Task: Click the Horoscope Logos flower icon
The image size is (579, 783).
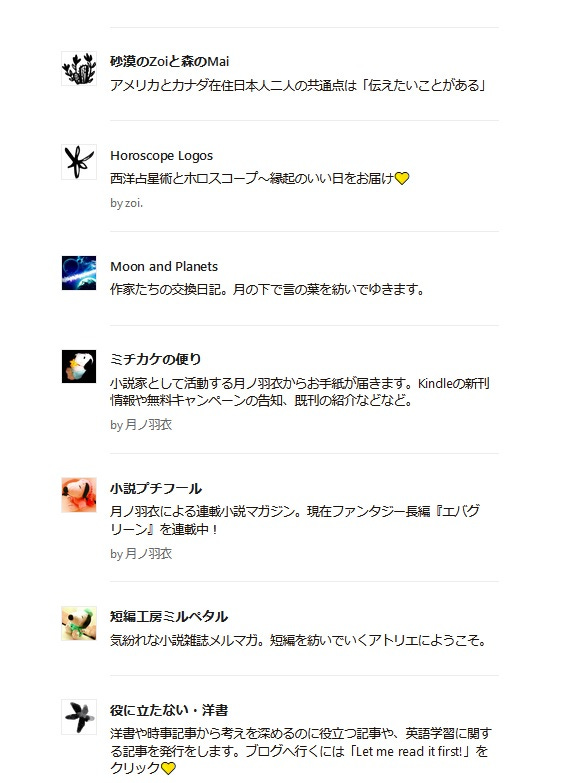Action: point(79,162)
